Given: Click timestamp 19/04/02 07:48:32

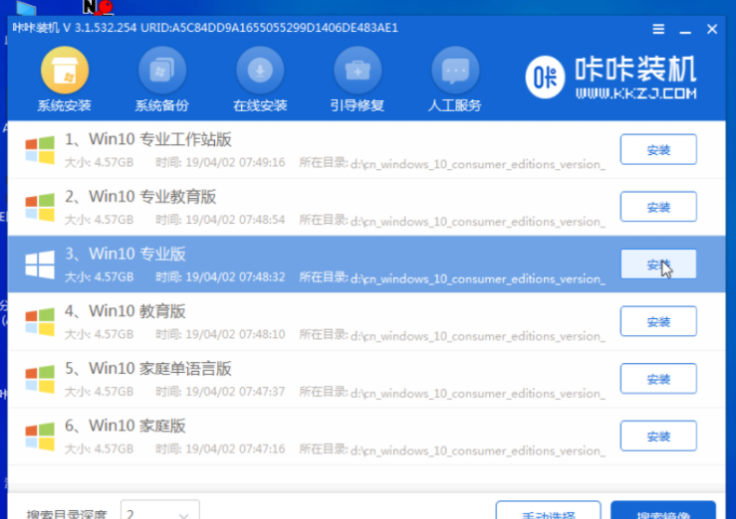Looking at the screenshot, I should [x=235, y=277].
